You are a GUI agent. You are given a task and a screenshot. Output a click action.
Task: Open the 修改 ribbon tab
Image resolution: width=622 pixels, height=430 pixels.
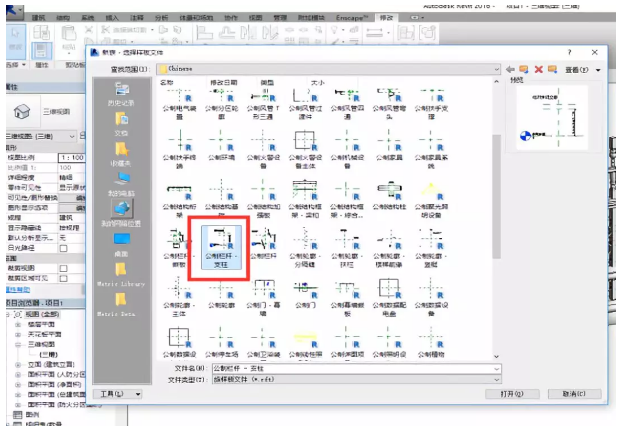pos(386,17)
